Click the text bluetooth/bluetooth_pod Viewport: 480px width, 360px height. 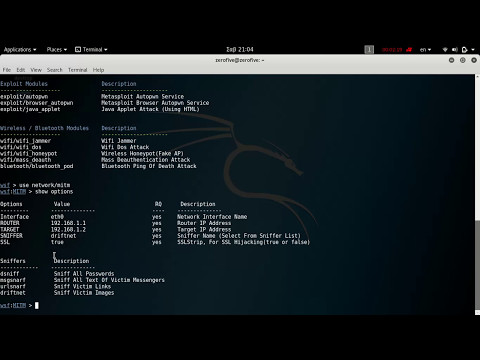coord(37,166)
